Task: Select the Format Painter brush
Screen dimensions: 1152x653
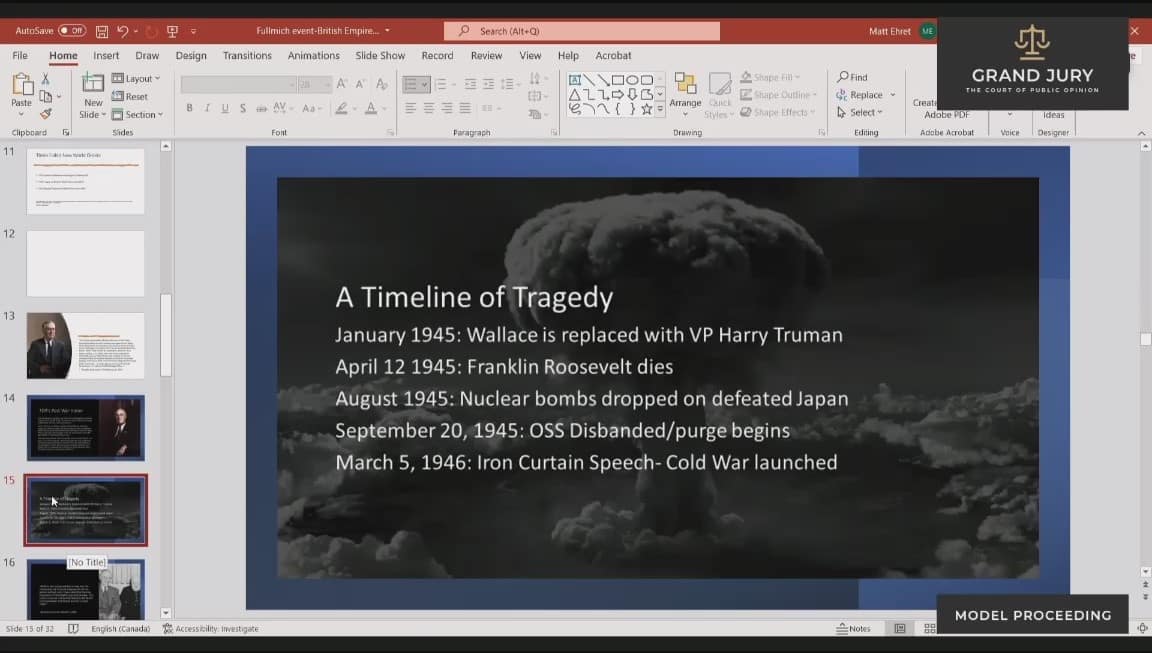Action: tap(46, 114)
